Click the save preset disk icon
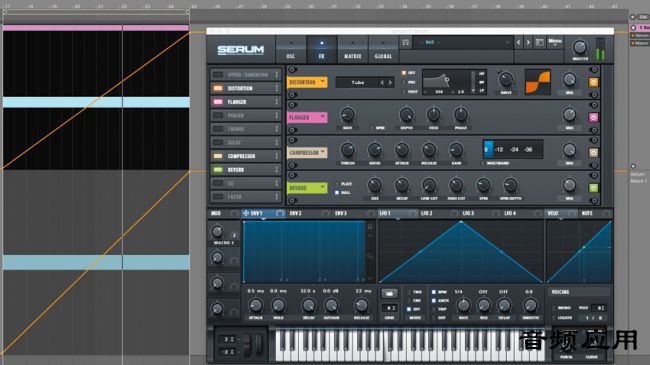The height and width of the screenshot is (365, 650). (x=405, y=42)
